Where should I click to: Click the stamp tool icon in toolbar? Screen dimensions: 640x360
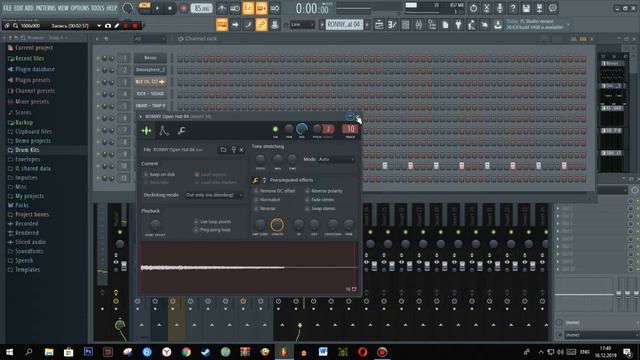275,25
